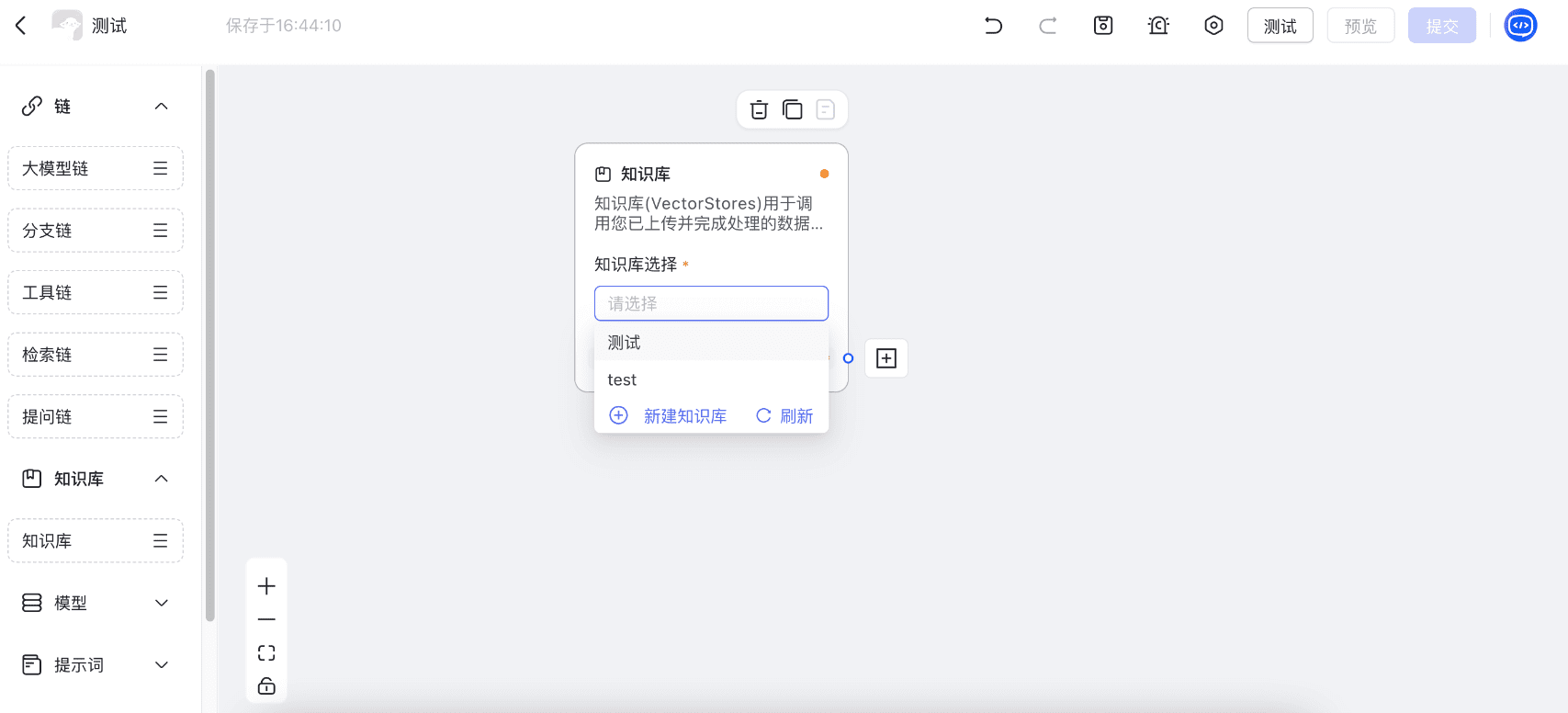Click drag handle of sidebar 知识库 item
The height and width of the screenshot is (713, 1568).
pyautogui.click(x=160, y=541)
